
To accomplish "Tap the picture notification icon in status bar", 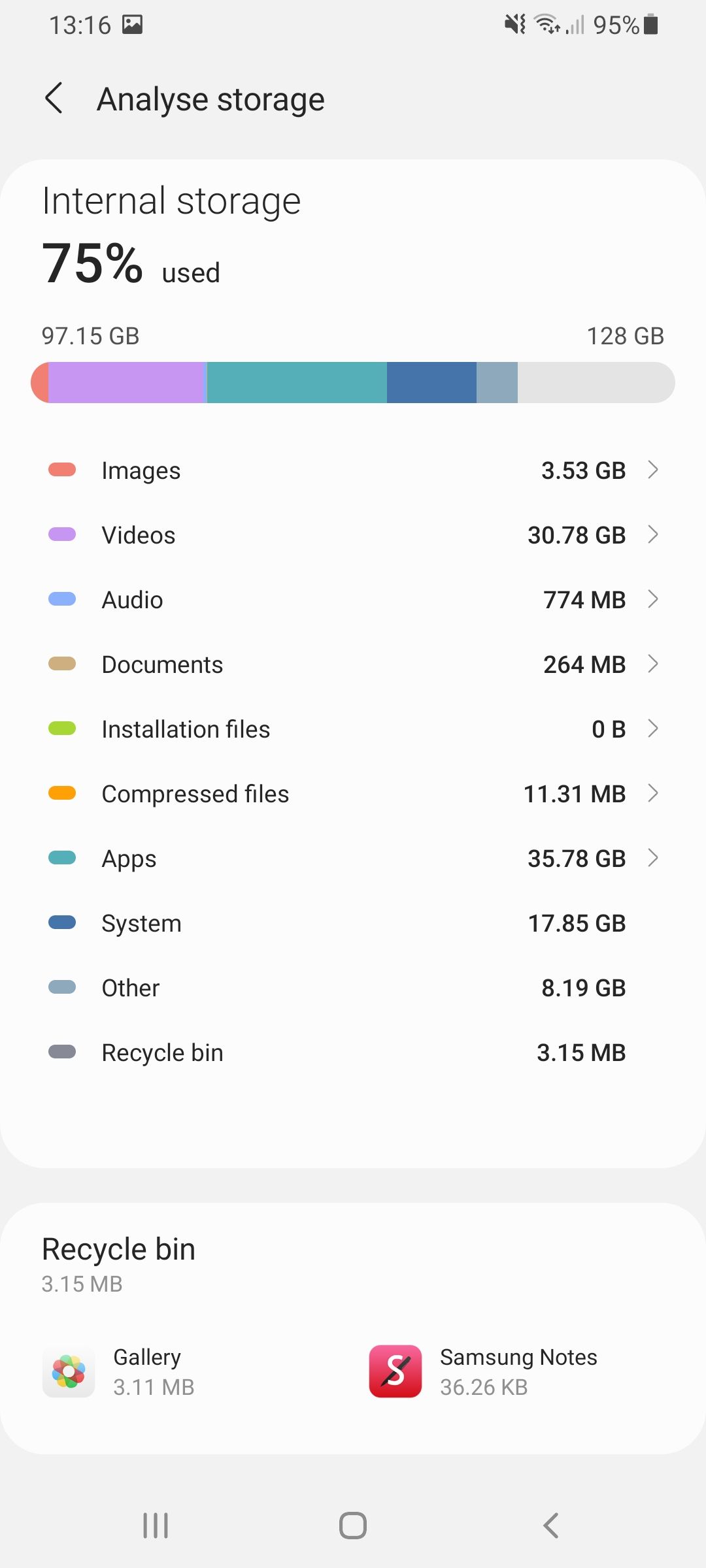I will click(133, 25).
